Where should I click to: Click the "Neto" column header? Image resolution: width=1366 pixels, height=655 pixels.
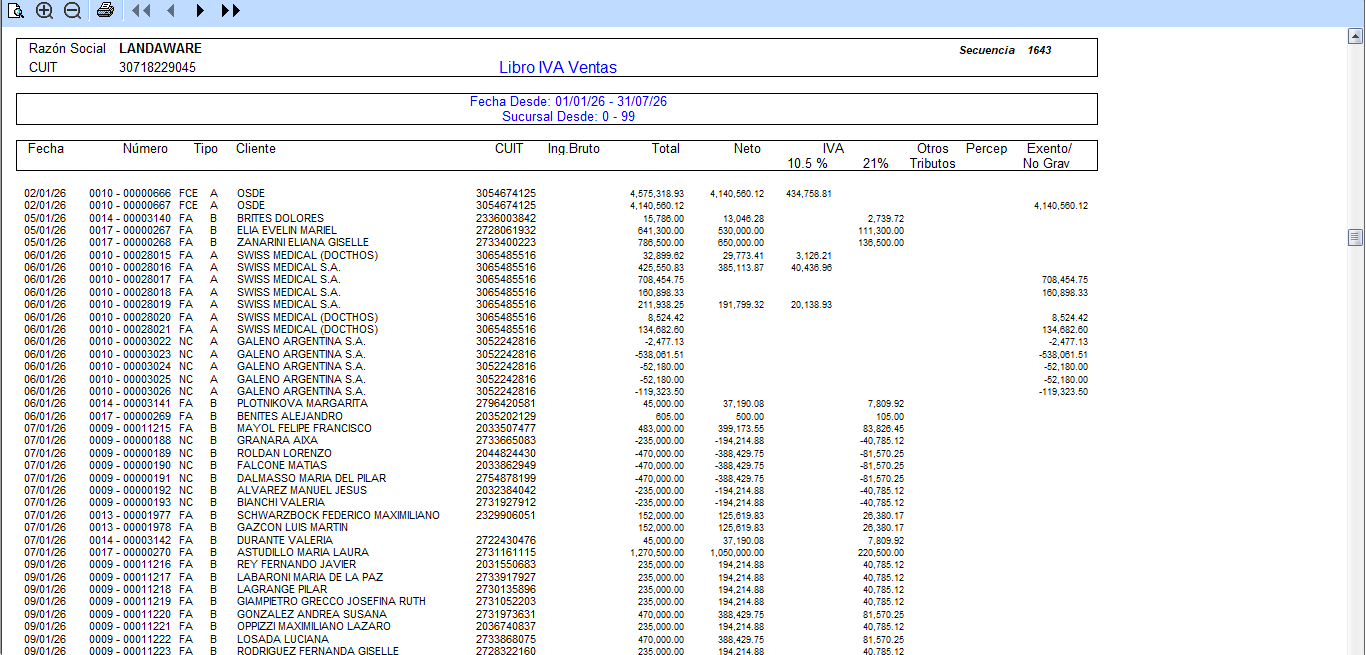pos(747,149)
